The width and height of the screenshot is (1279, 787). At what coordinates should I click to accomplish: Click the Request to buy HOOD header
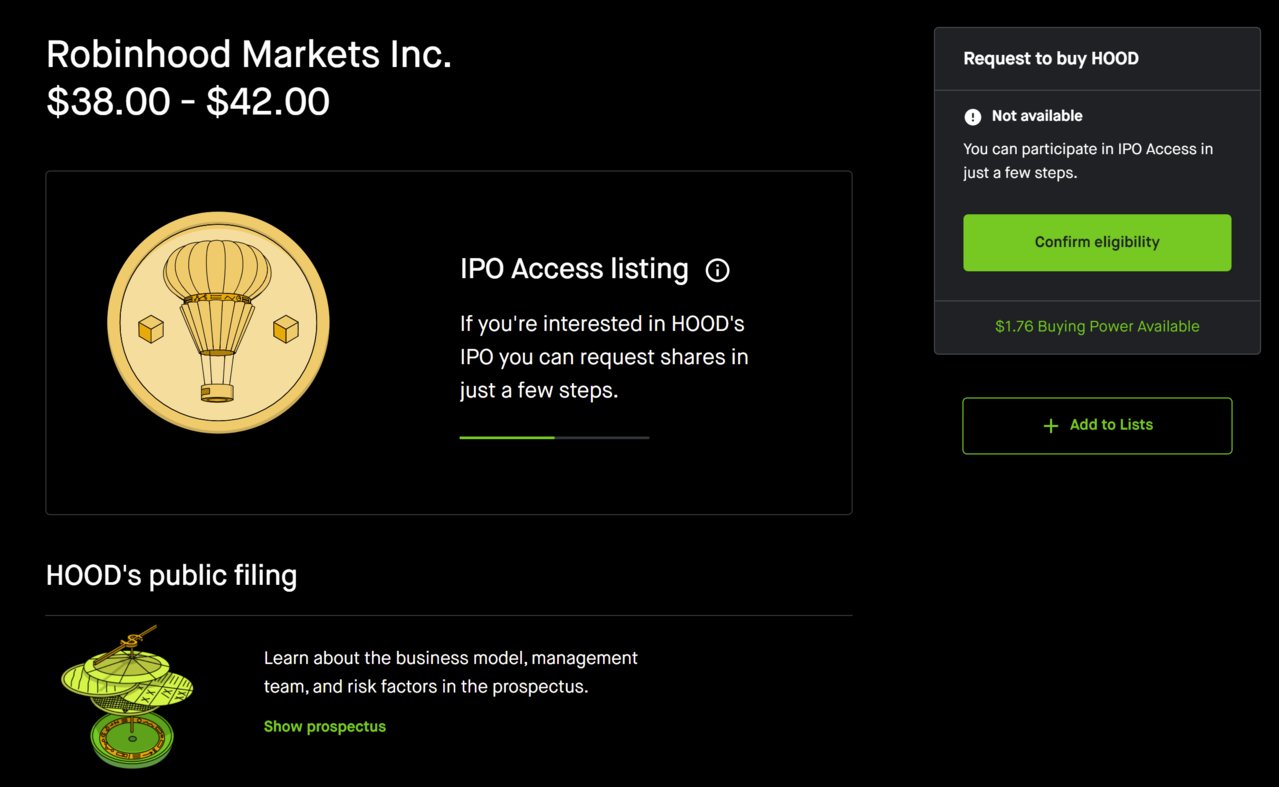tap(1051, 59)
